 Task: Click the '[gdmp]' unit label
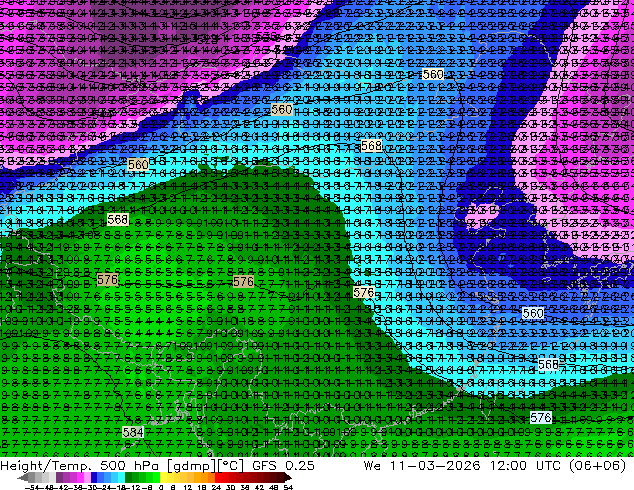[x=191, y=466]
